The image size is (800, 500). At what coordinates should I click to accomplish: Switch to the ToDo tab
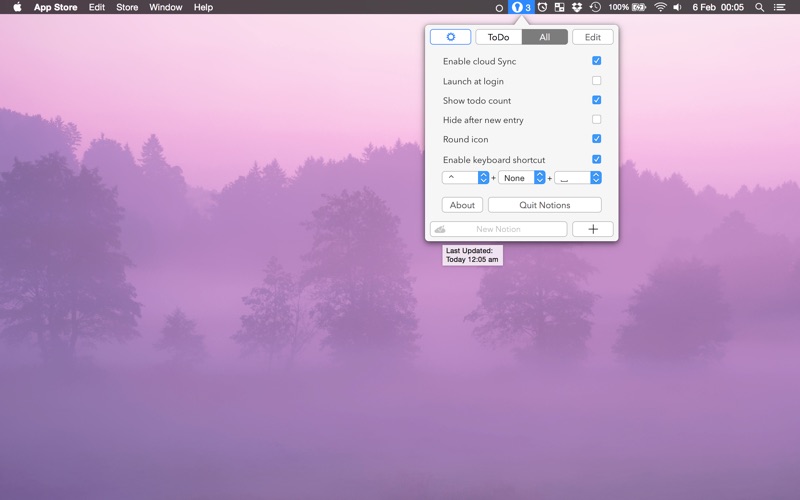coord(498,37)
